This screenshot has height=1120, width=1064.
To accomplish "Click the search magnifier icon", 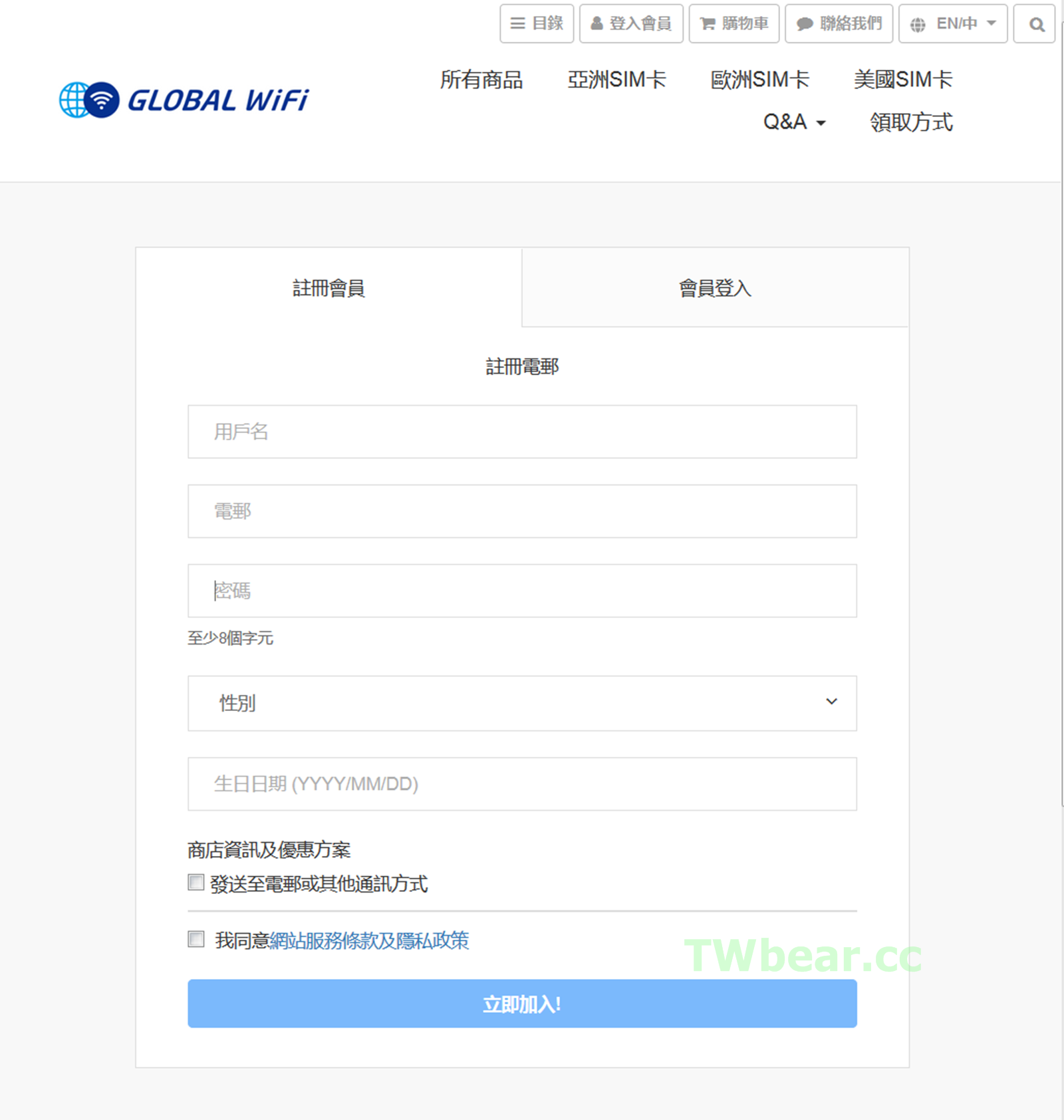I will point(1035,24).
